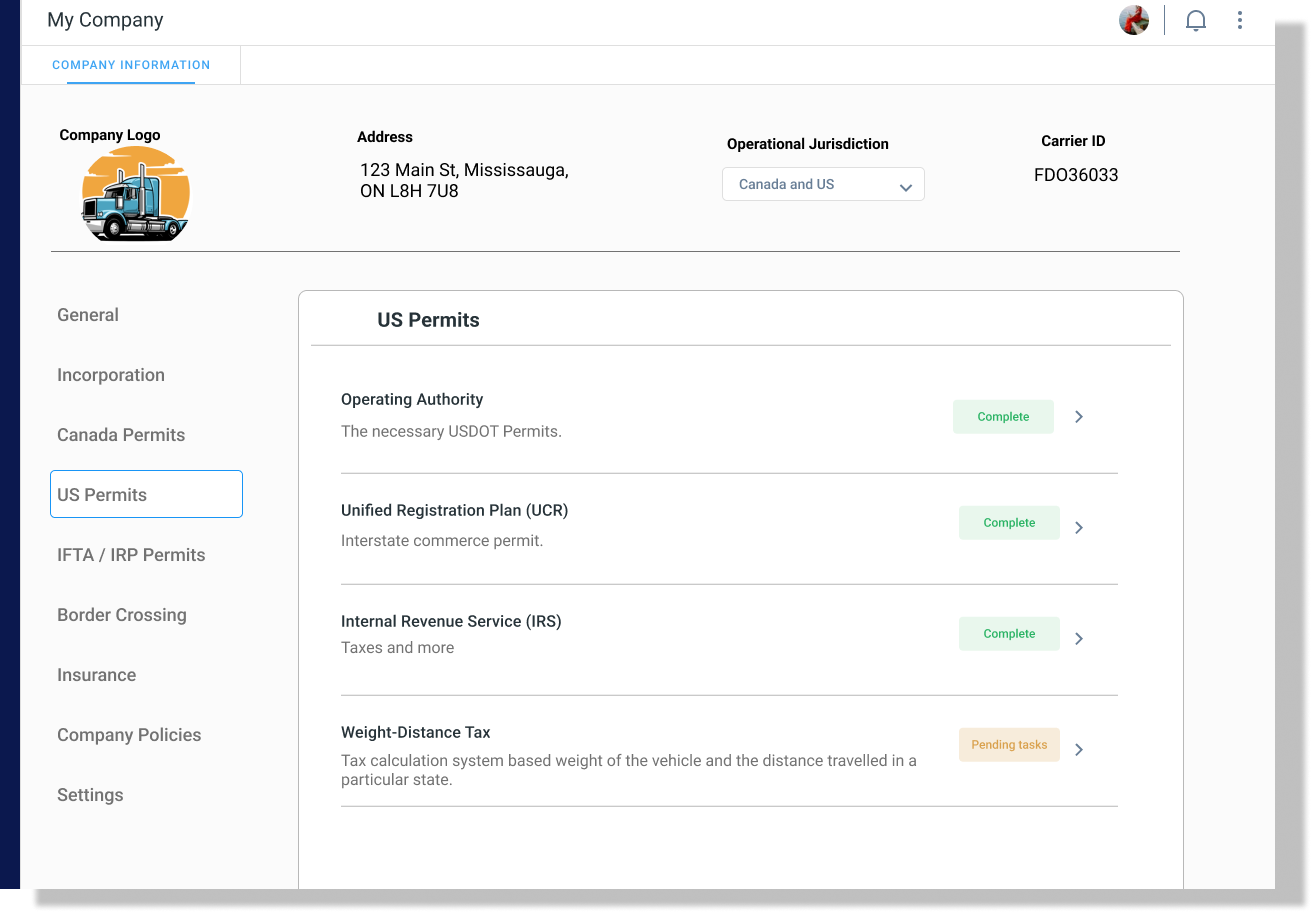Screen dimensions: 1312x913
Task: Expand the Weight-Distance Tax chevron
Action: (x=1079, y=750)
